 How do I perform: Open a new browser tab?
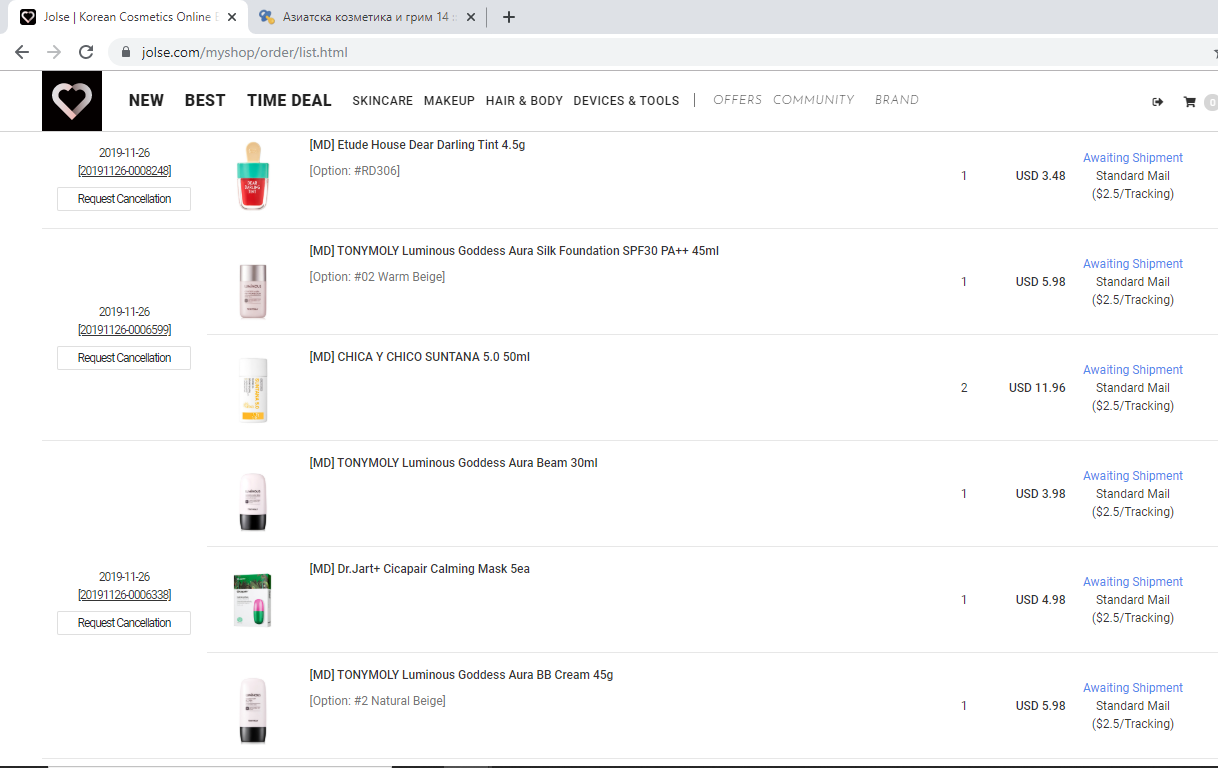click(x=508, y=17)
